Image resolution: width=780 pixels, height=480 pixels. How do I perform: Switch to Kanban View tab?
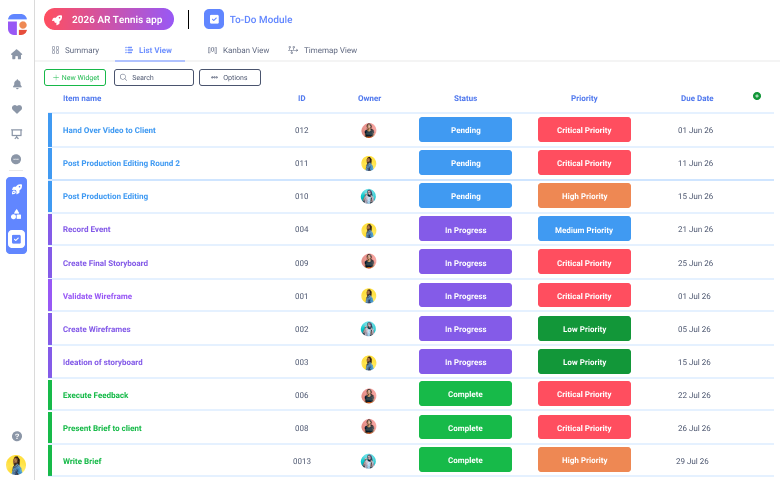(x=238, y=50)
